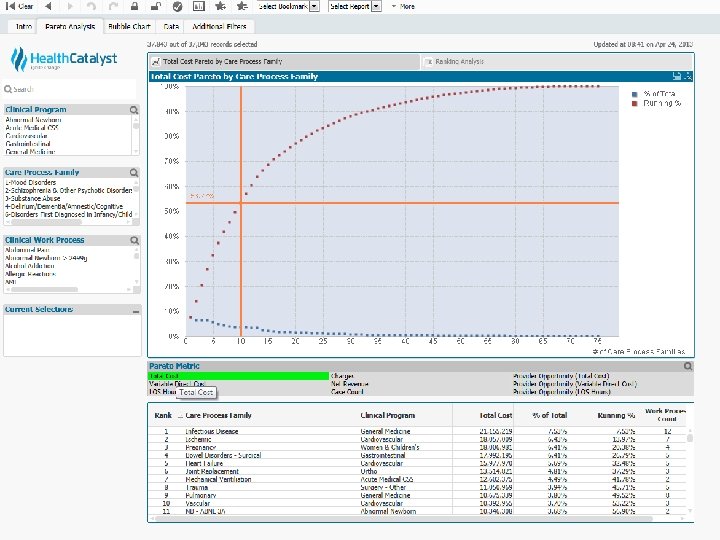The width and height of the screenshot is (720, 540).
Task: Sort by Running % column header
Action: (x=616, y=416)
